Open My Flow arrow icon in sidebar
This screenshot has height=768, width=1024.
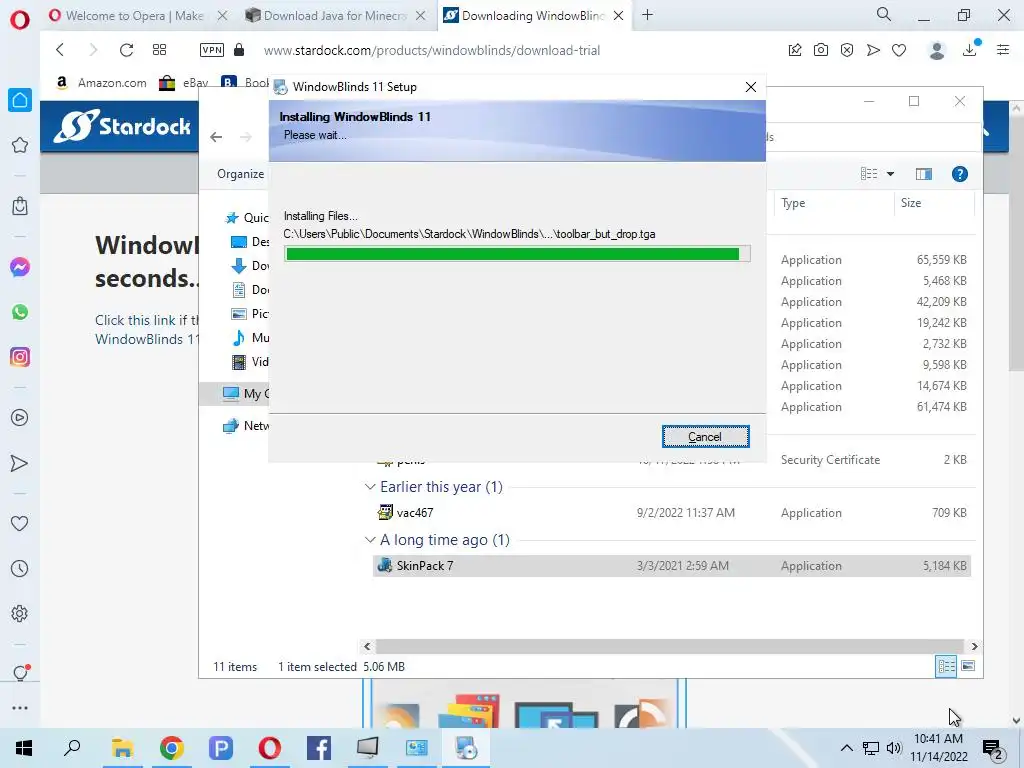tap(20, 463)
